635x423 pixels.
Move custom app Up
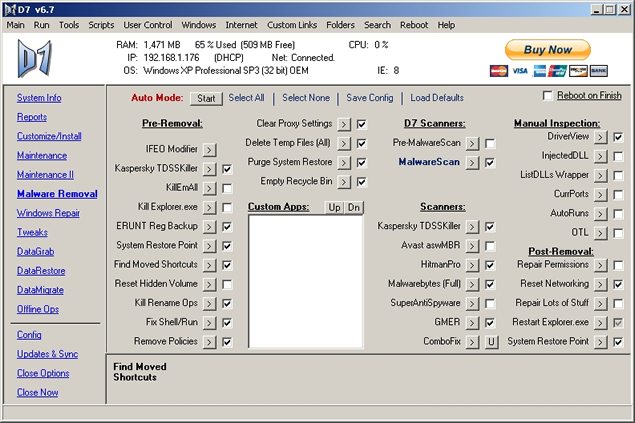tap(334, 208)
